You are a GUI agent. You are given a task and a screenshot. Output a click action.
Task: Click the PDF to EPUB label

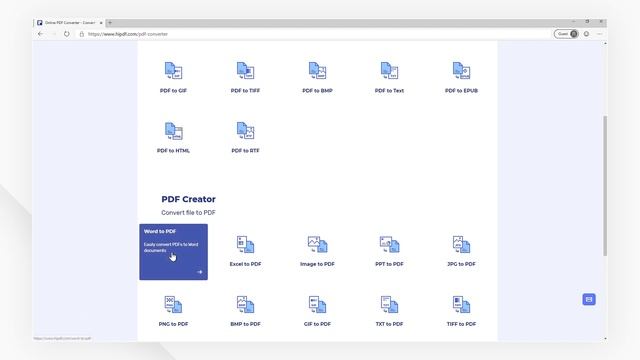(461, 91)
